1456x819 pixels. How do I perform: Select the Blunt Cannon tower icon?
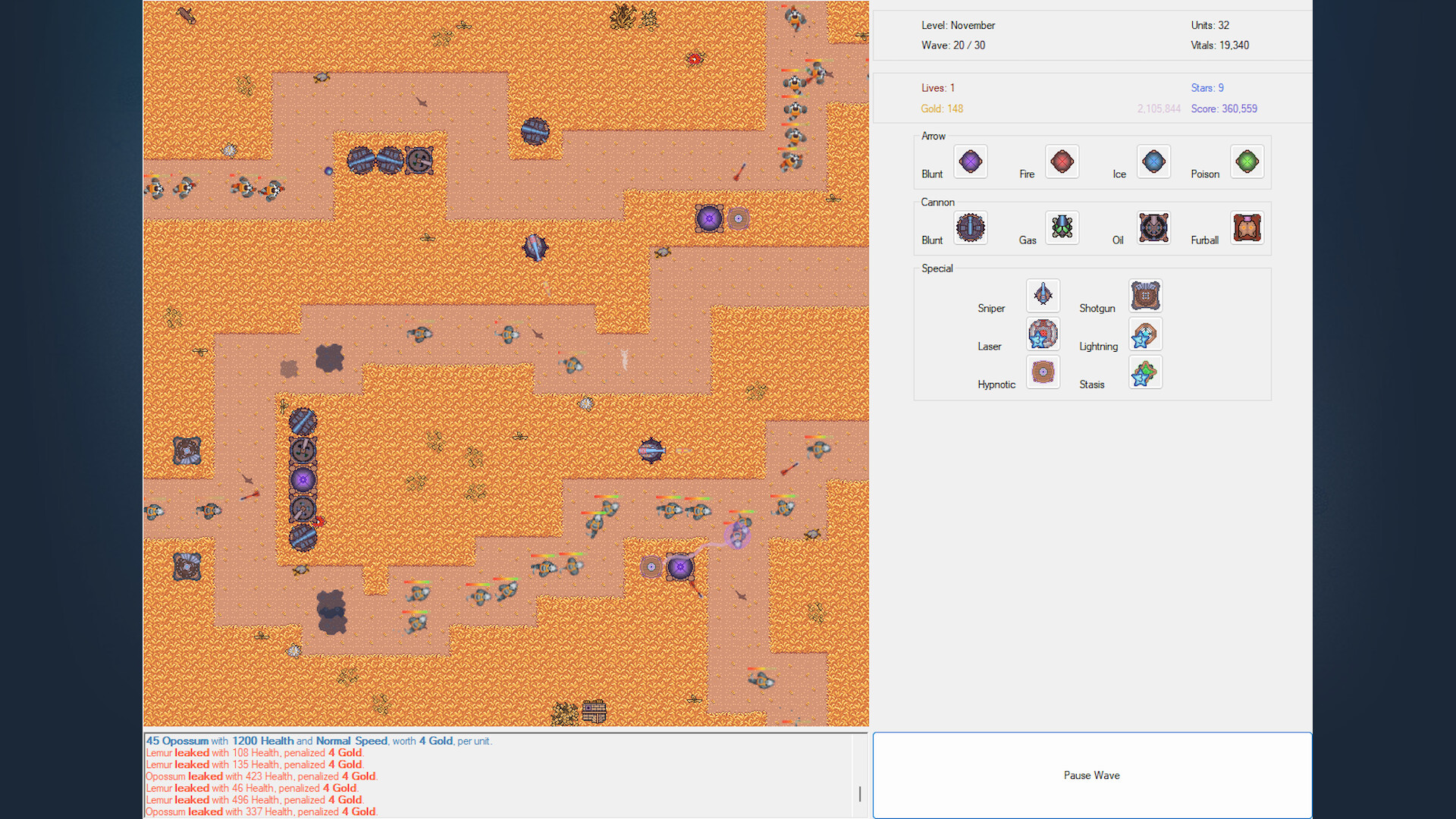pyautogui.click(x=971, y=227)
